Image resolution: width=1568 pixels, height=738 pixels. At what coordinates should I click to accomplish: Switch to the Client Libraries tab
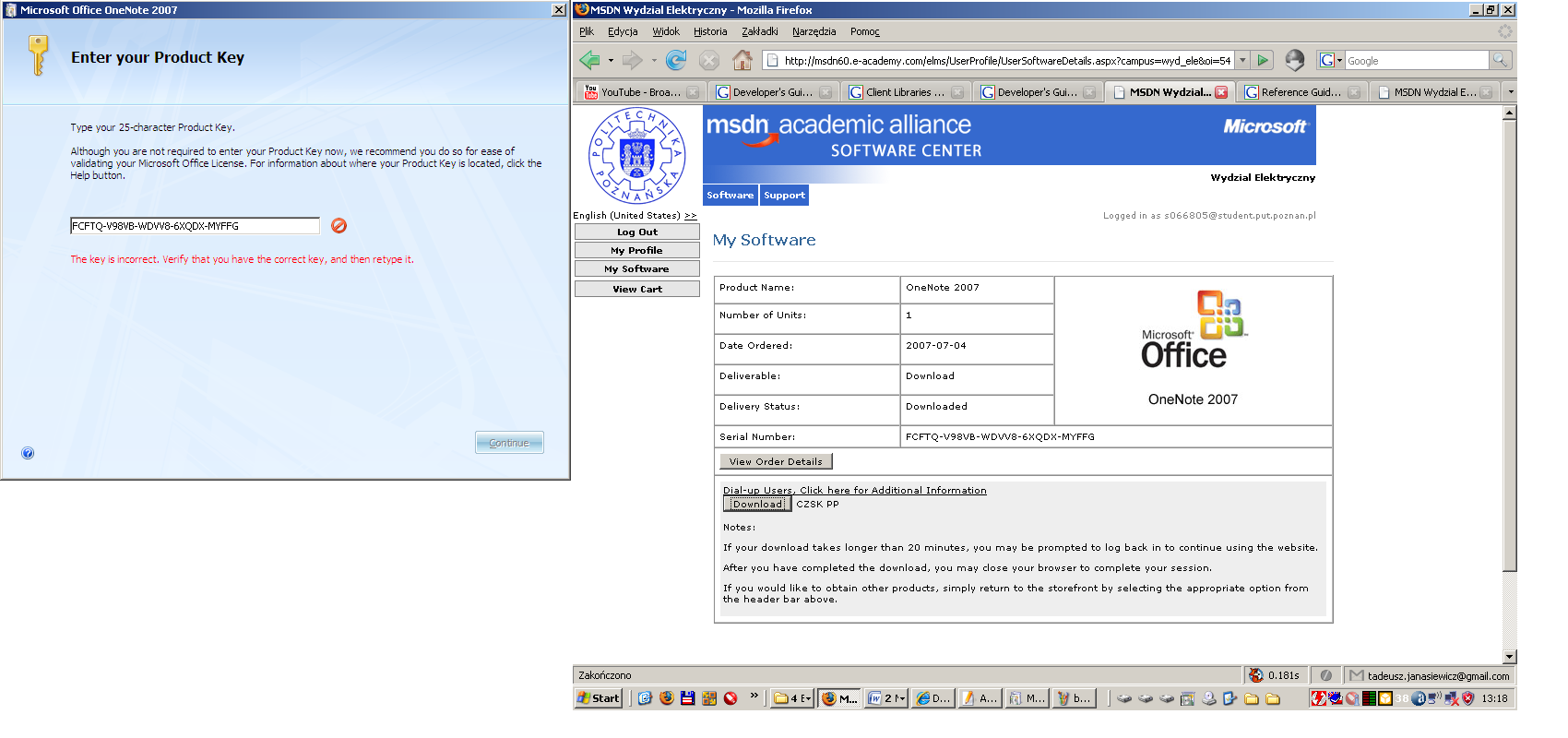point(906,92)
